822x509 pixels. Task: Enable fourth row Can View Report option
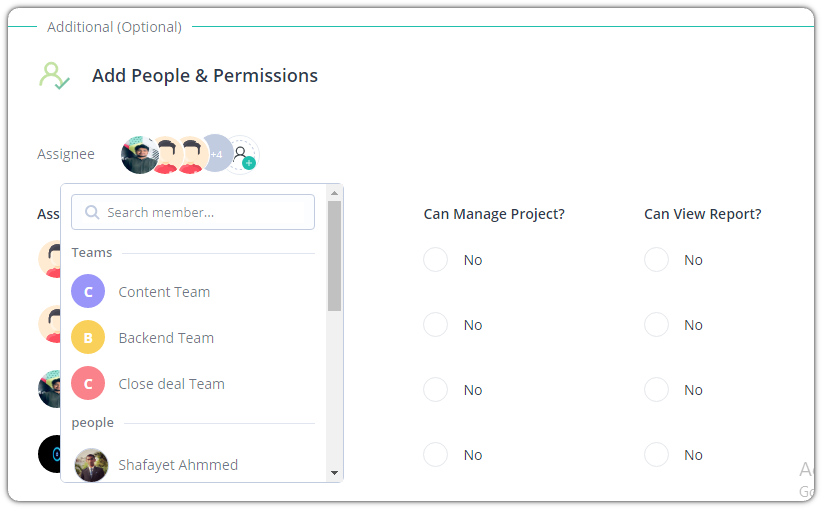point(656,454)
